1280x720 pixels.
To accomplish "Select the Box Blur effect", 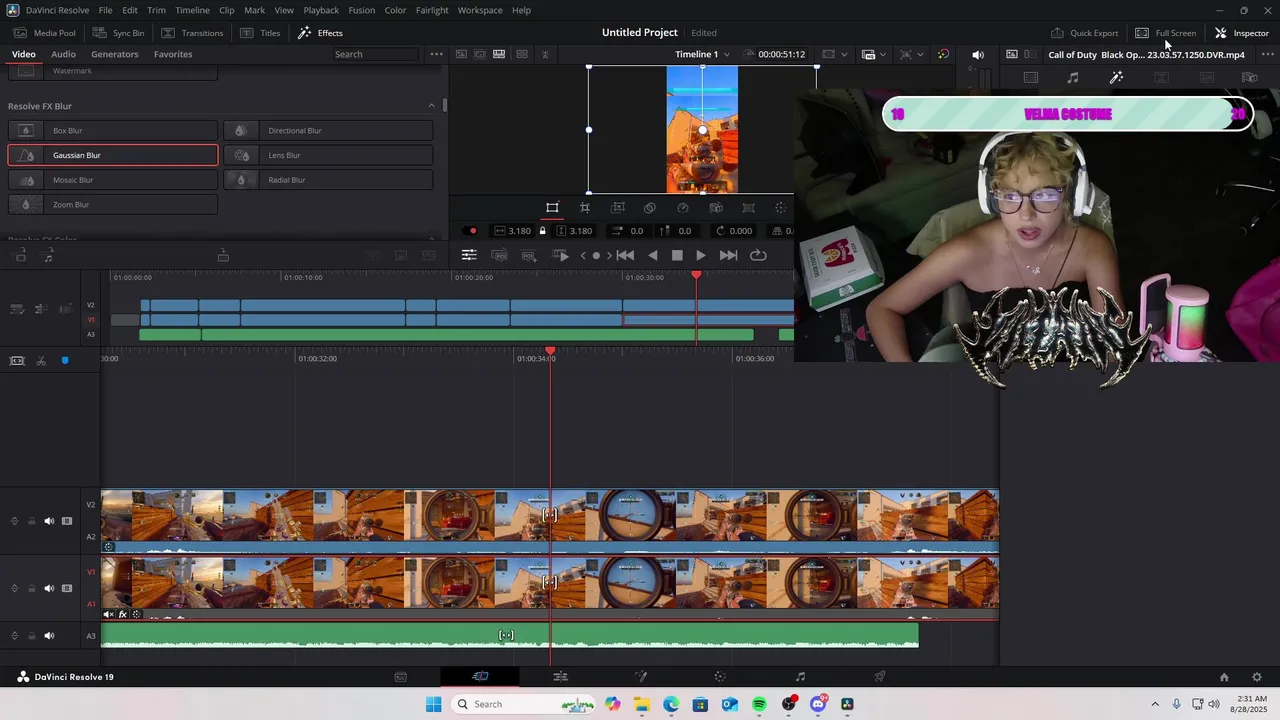I will (112, 130).
